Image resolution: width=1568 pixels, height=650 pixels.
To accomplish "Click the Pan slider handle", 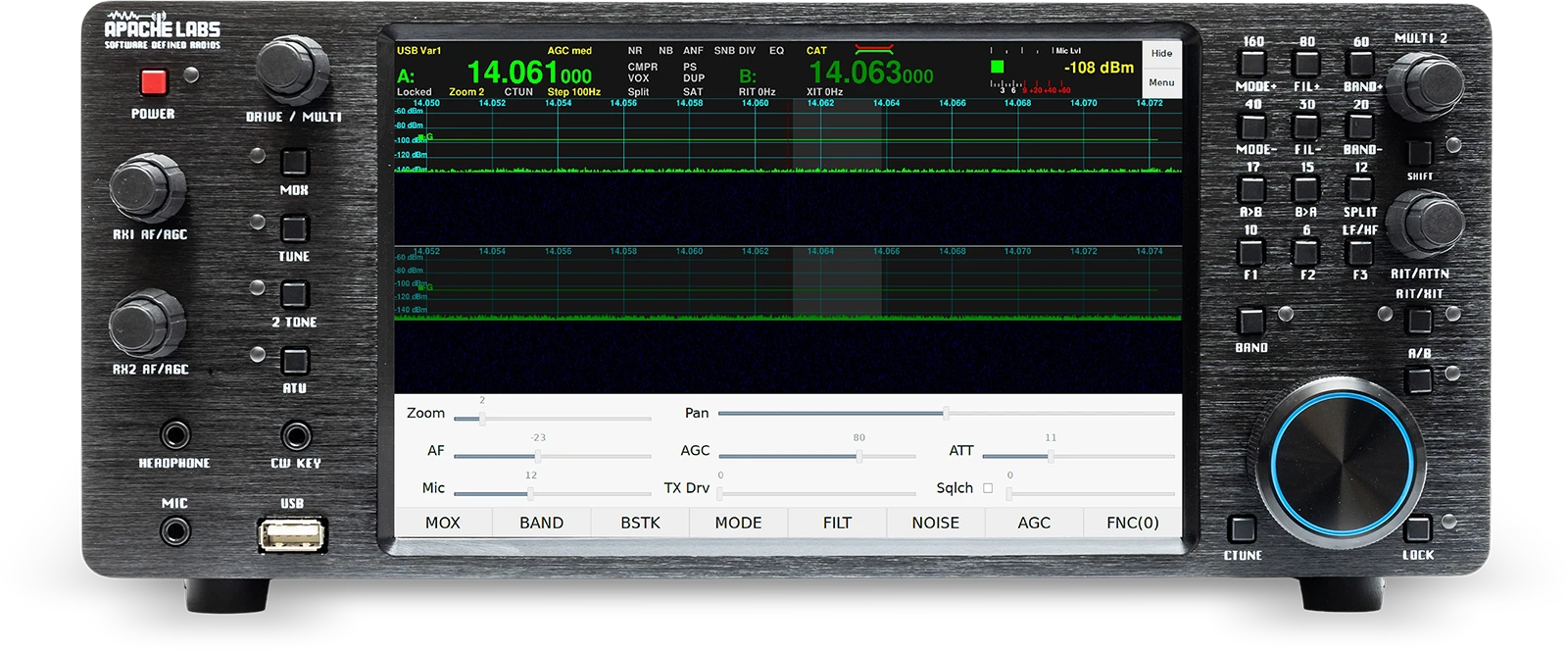I will [946, 414].
